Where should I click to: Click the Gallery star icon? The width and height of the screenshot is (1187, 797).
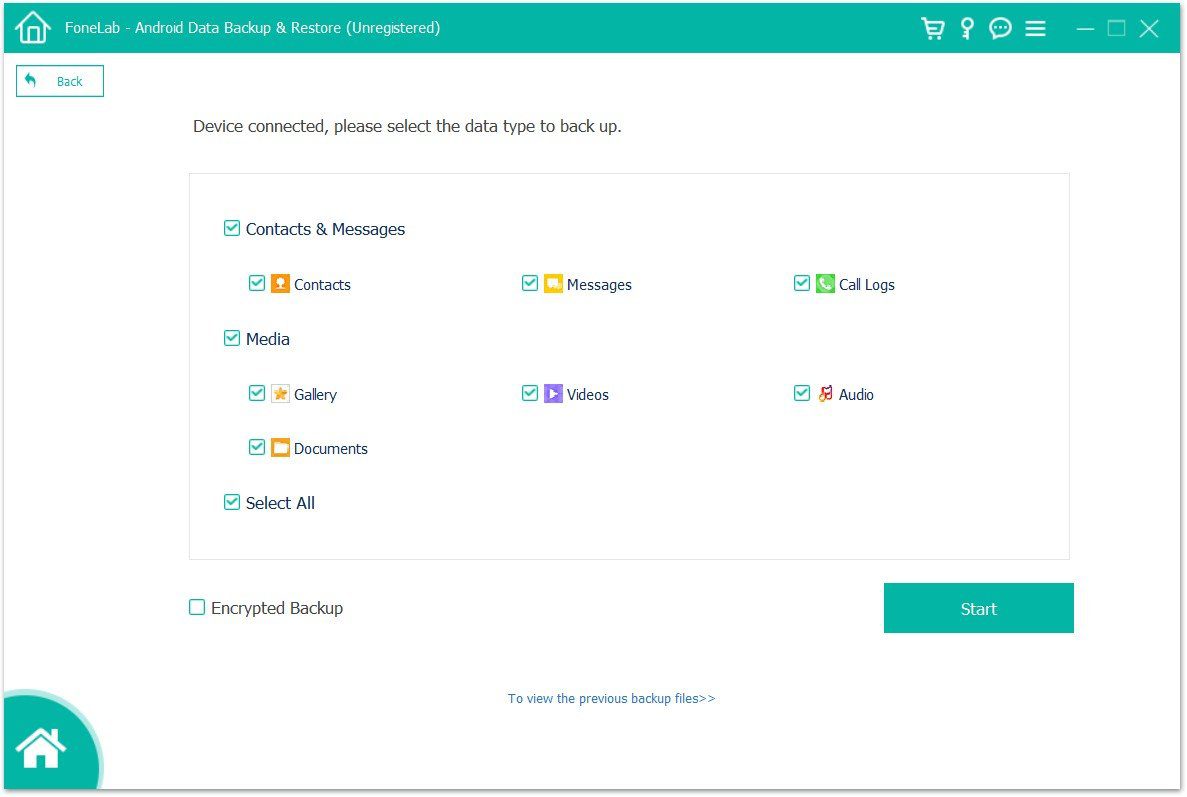click(x=280, y=394)
